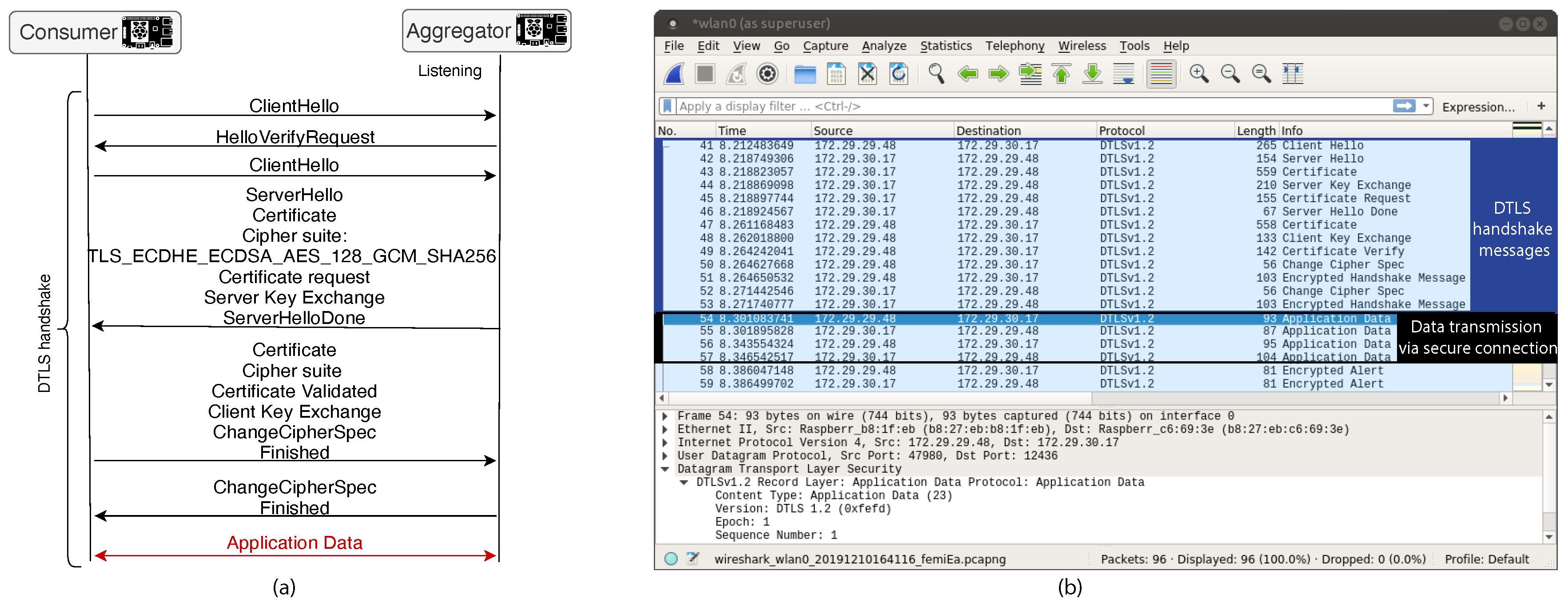Jump to the first packet

tap(1062, 74)
